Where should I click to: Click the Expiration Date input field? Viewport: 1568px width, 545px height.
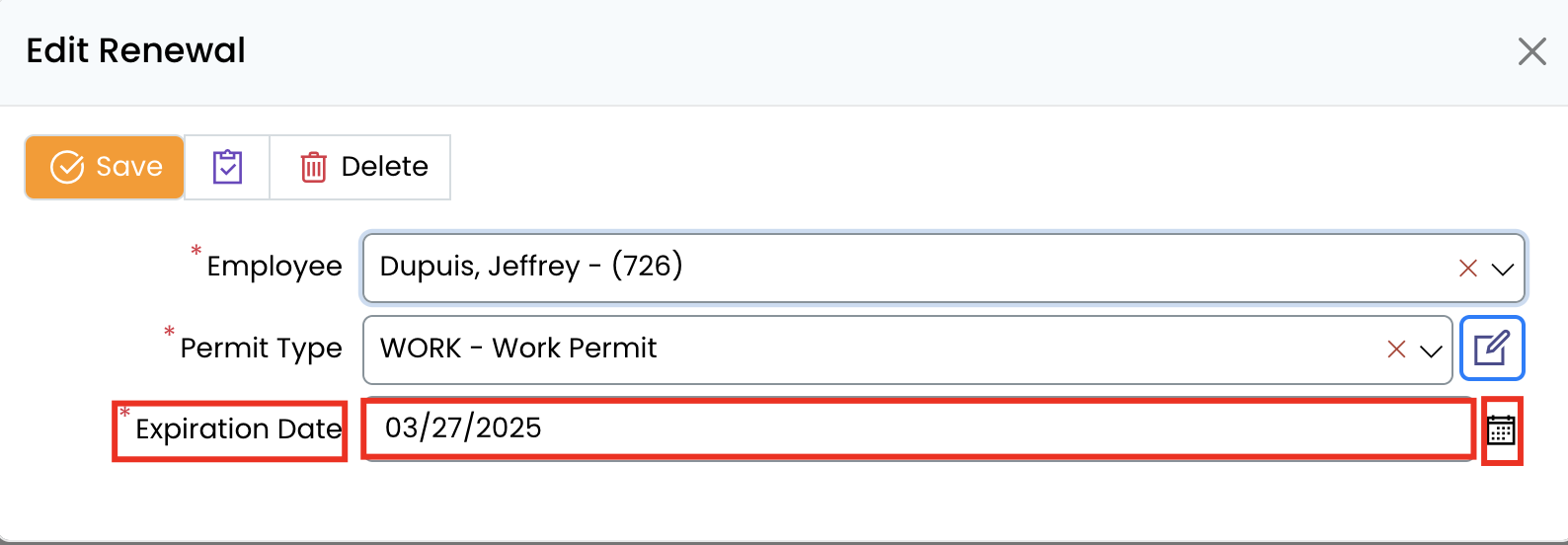[x=918, y=428]
